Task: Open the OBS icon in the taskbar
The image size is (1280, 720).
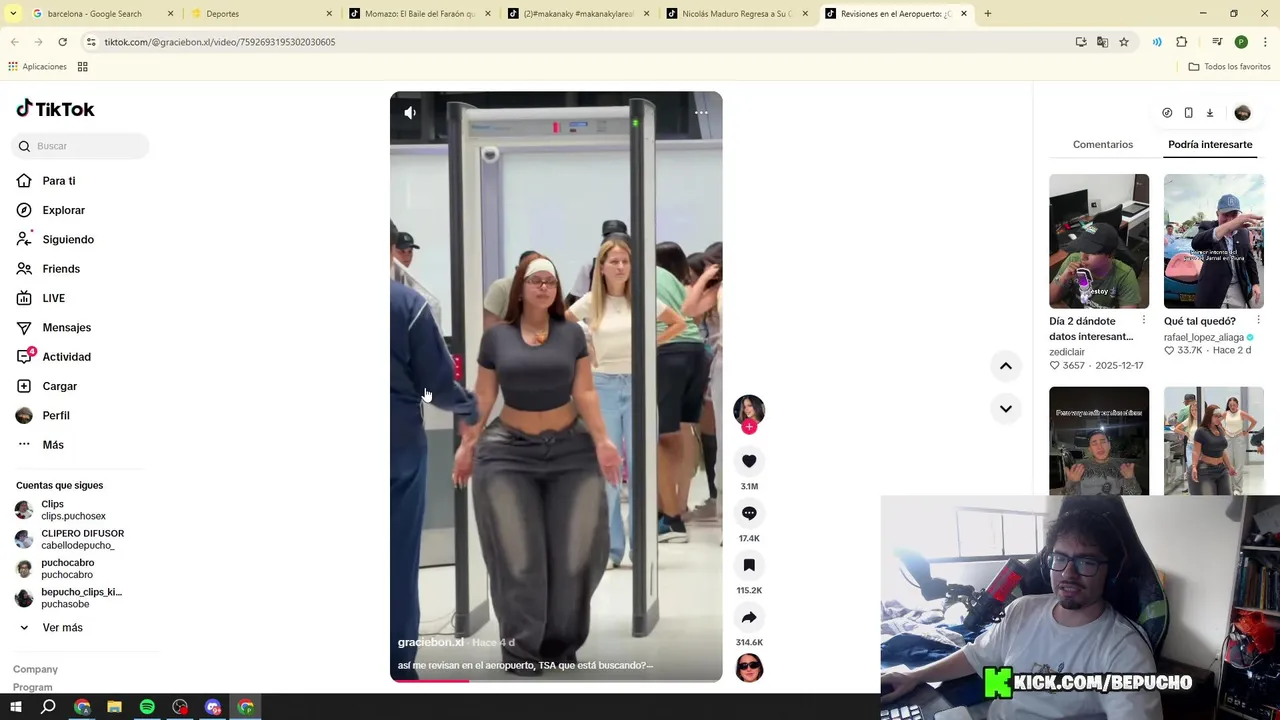Action: (180, 707)
